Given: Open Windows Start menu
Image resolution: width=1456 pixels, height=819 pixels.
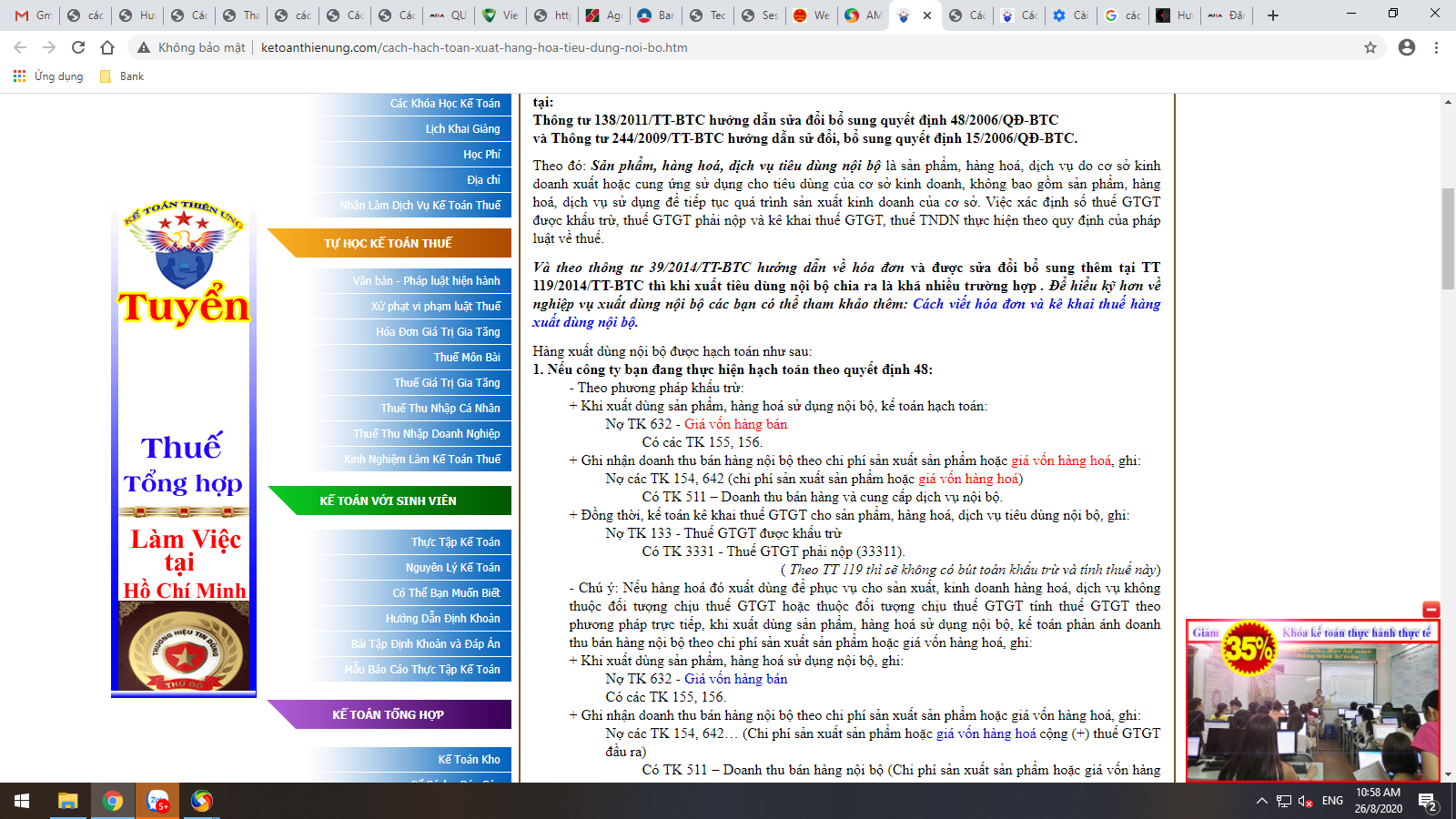Looking at the screenshot, I should tap(22, 801).
